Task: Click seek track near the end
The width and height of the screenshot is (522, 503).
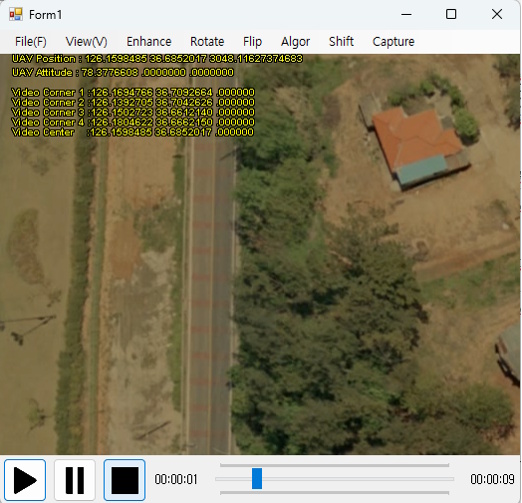Action: 443,479
